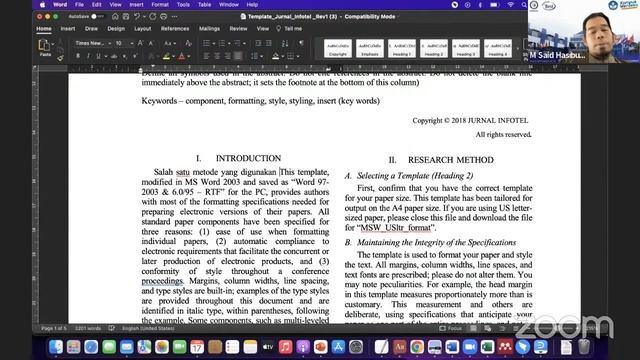Open the Text Effects icon
The image size is (640, 360).
(151, 56)
